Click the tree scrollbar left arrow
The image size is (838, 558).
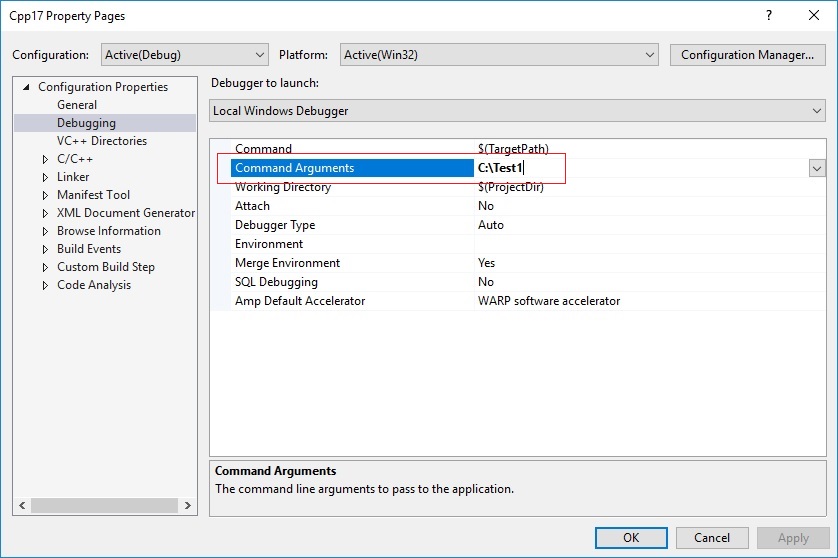22,505
